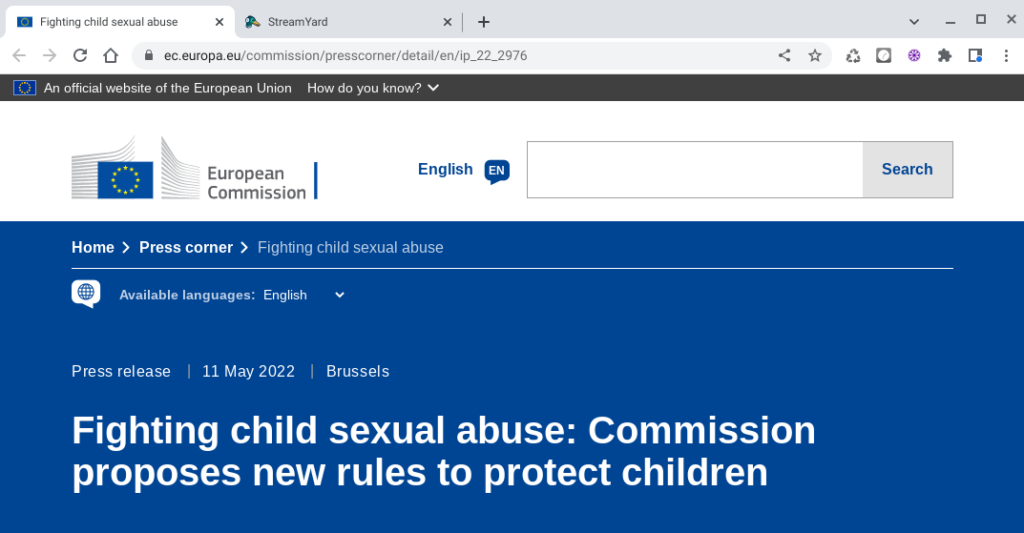Change site language via English EN
This screenshot has height=533, width=1024.
click(x=463, y=170)
